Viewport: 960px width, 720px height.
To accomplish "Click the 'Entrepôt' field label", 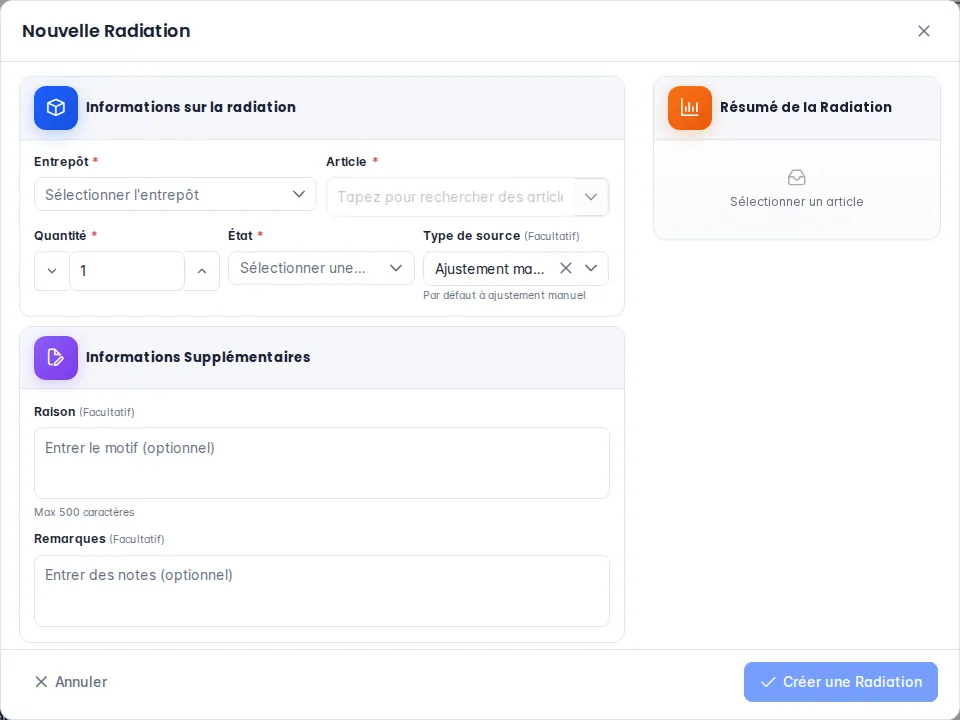I will point(61,162).
